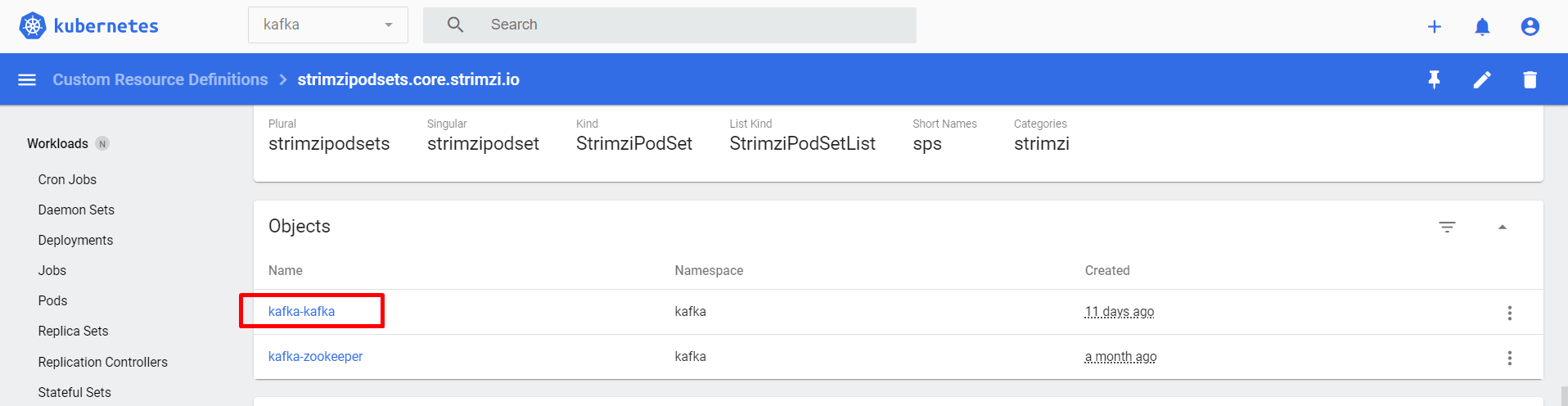Create new resource with plus icon

tap(1435, 27)
